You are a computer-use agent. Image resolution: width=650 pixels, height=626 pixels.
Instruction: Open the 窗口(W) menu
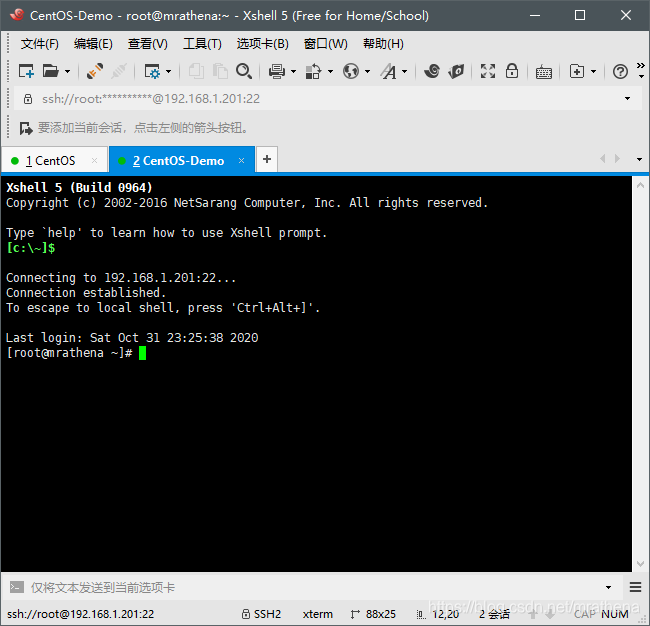[x=325, y=44]
